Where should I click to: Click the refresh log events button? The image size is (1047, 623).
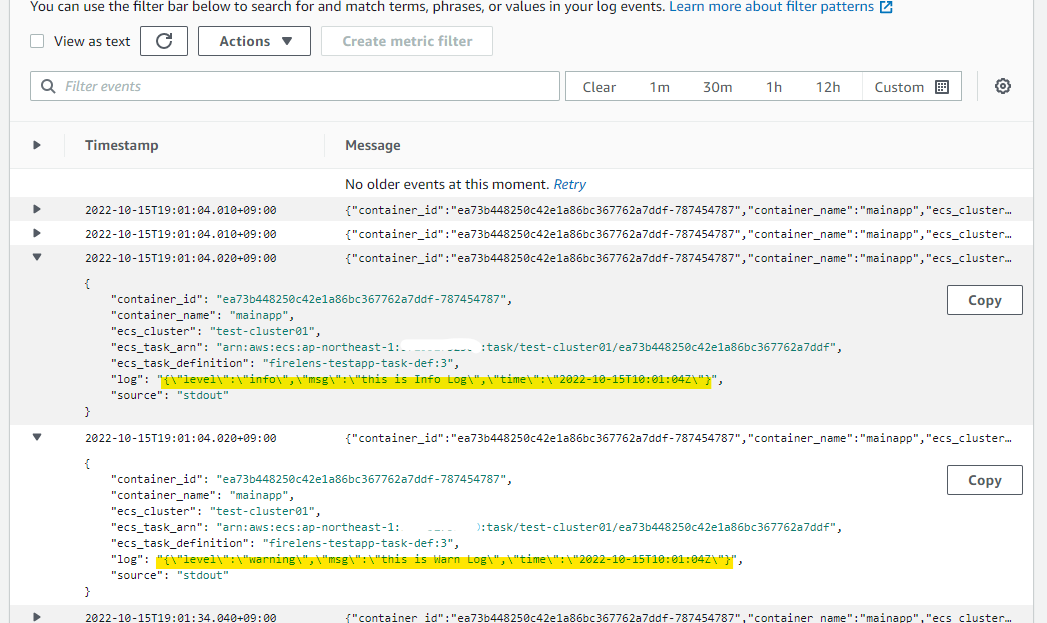(x=164, y=41)
